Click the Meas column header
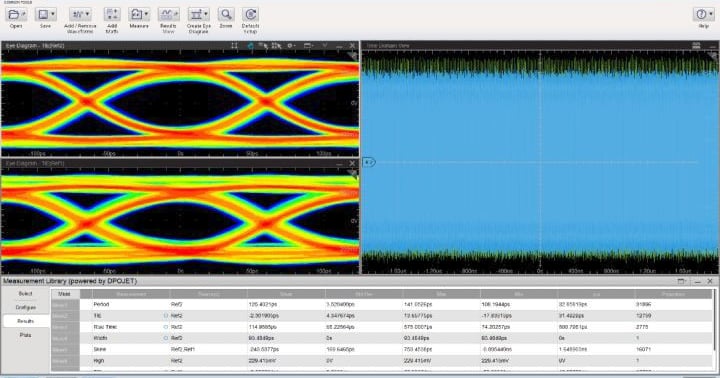720x378 pixels. tap(65, 293)
